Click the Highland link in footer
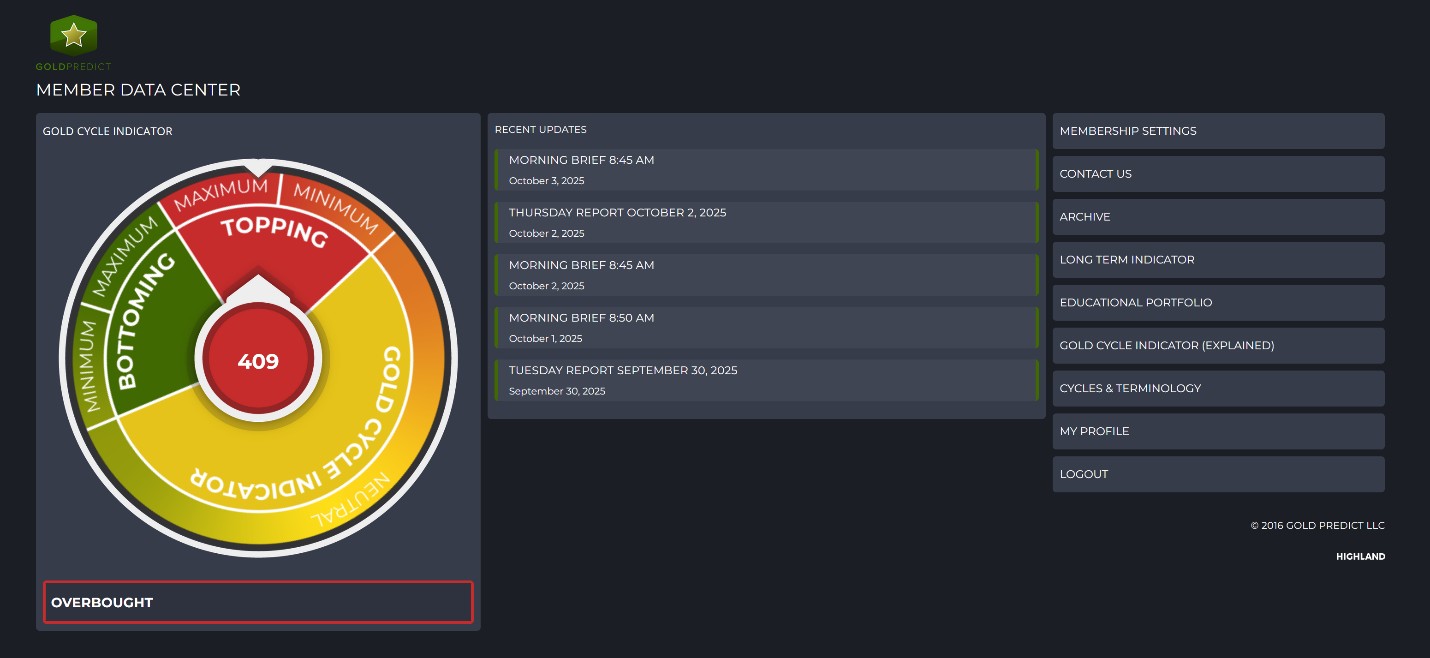Viewport: 1430px width, 658px height. pos(1360,557)
